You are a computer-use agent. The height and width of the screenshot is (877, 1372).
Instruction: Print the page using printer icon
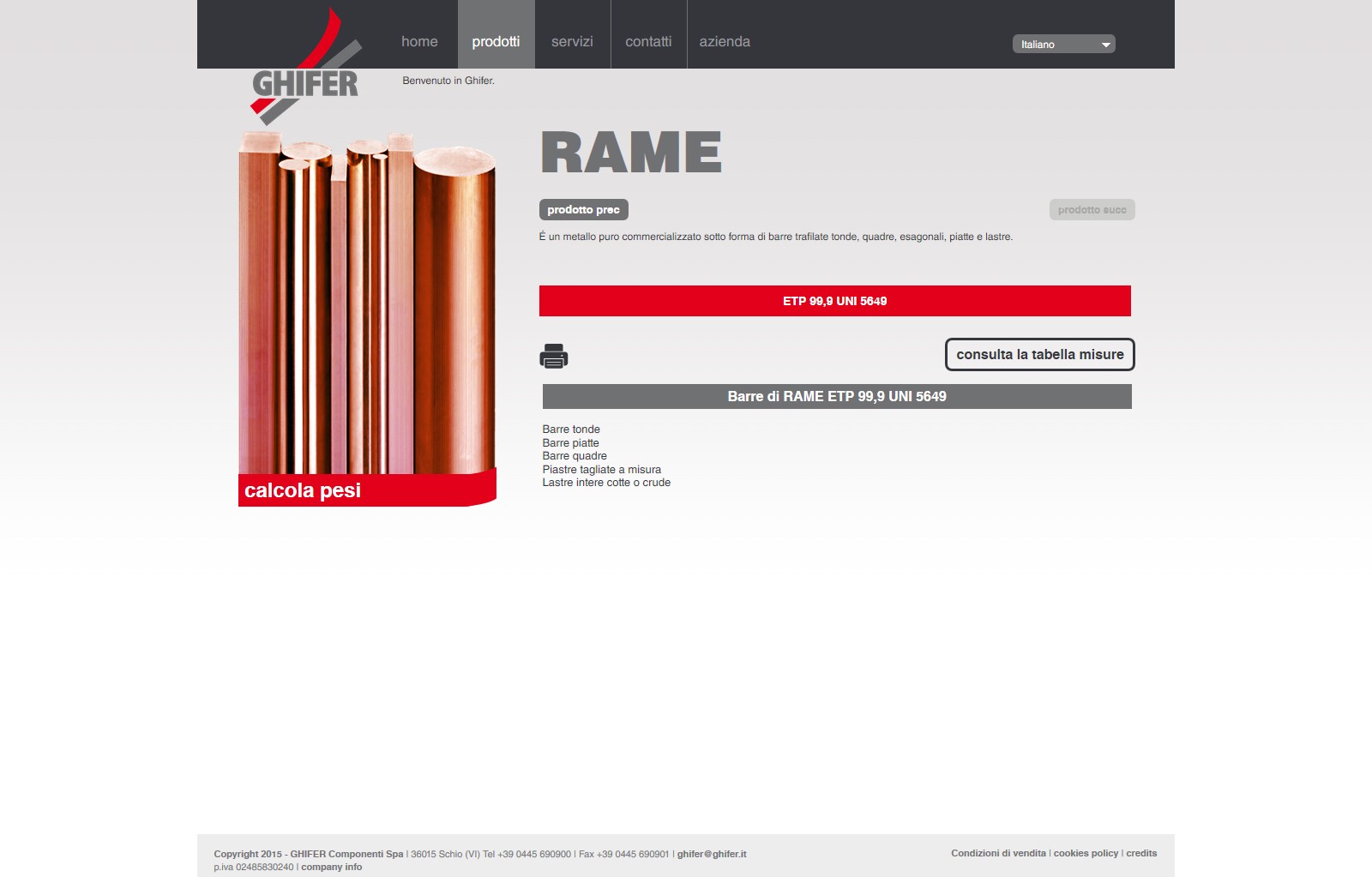[554, 356]
